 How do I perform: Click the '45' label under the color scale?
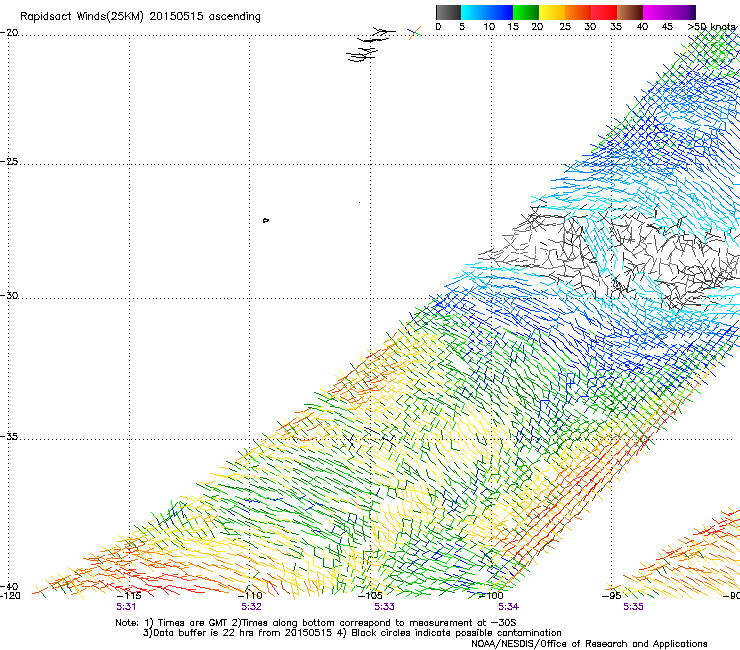[x=667, y=27]
